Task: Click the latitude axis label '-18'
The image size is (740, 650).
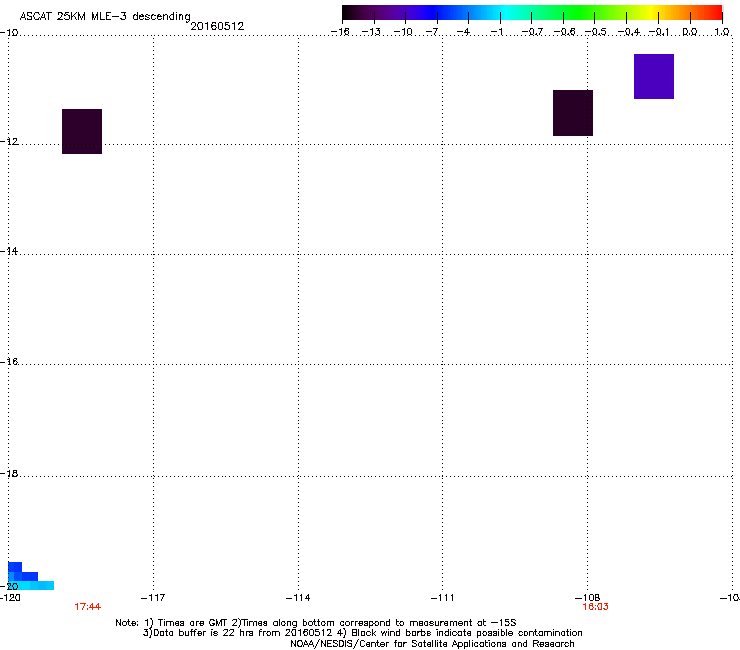Action: 9,473
